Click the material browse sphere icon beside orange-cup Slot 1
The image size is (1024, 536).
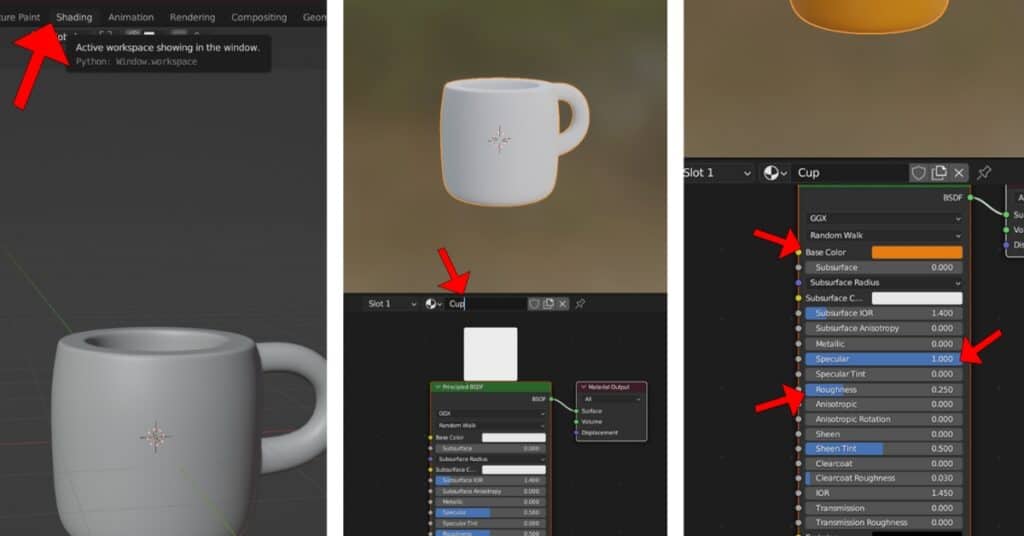775,172
